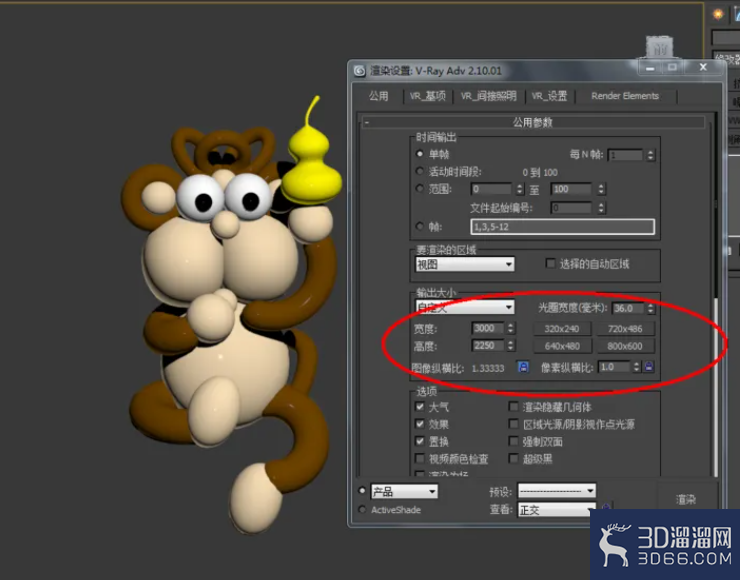
Task: Open the 产品 mode dropdown
Action: [404, 492]
